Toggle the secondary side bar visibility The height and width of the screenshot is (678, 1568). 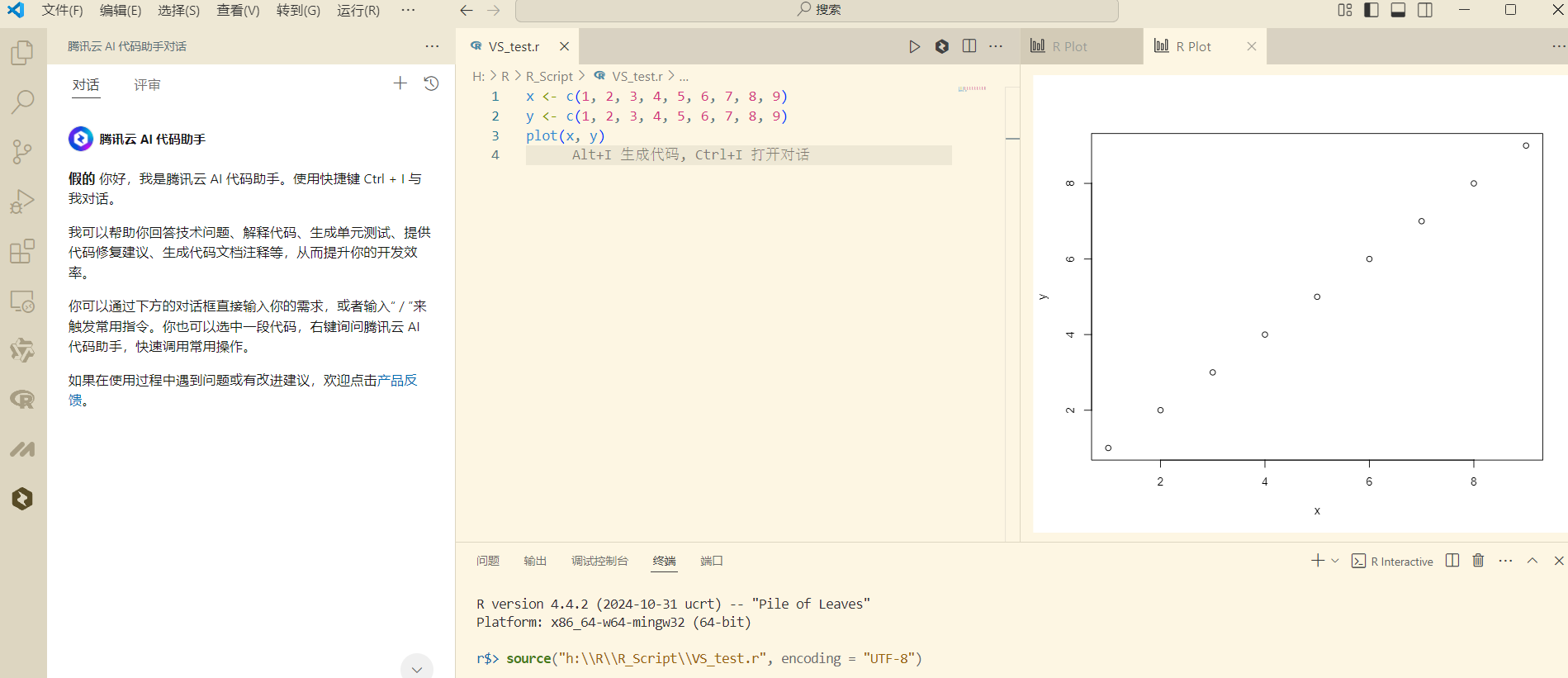pyautogui.click(x=1425, y=10)
